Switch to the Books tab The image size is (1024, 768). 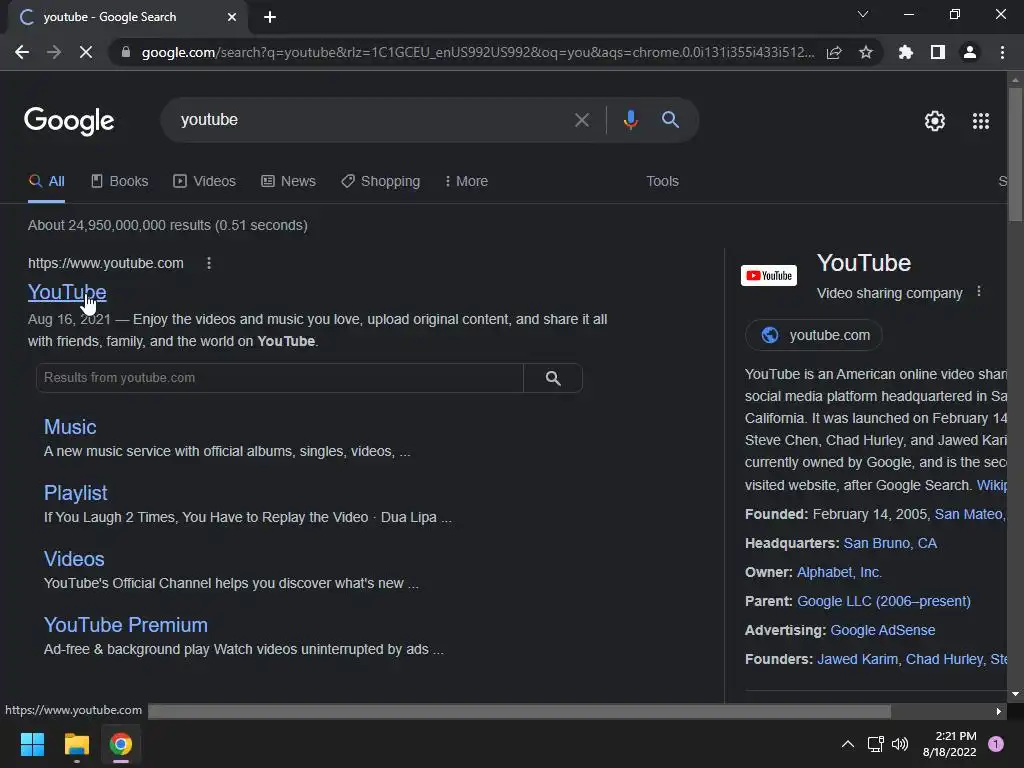pyautogui.click(x=120, y=182)
